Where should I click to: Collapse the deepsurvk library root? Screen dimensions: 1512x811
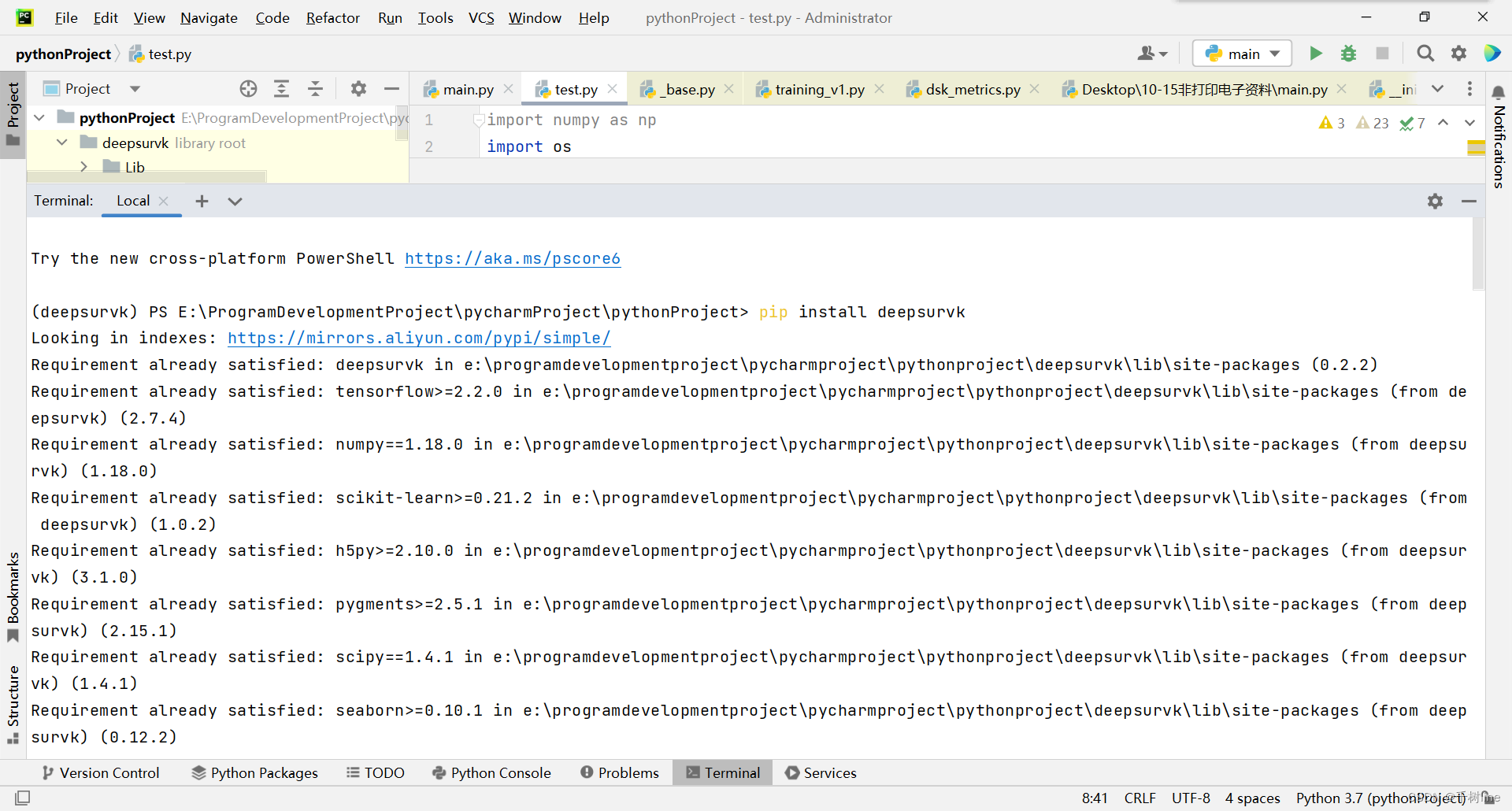[x=62, y=143]
